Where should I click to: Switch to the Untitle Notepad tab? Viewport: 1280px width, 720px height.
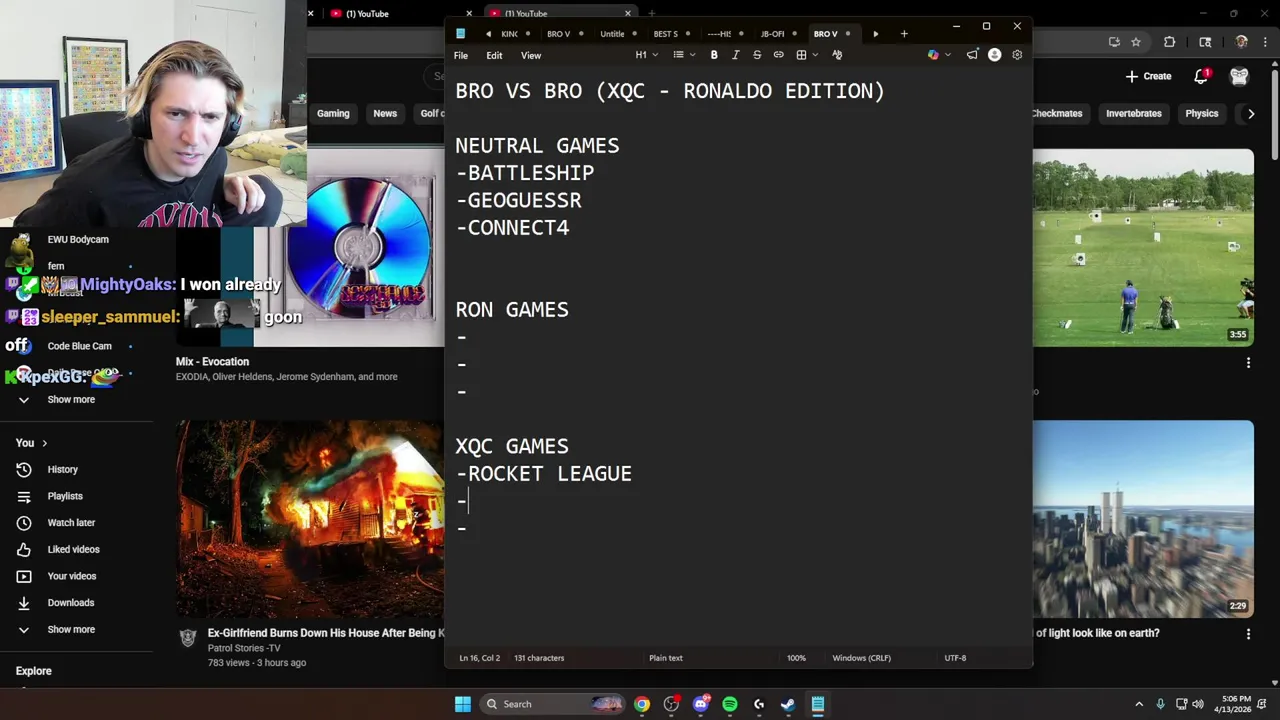click(612, 34)
